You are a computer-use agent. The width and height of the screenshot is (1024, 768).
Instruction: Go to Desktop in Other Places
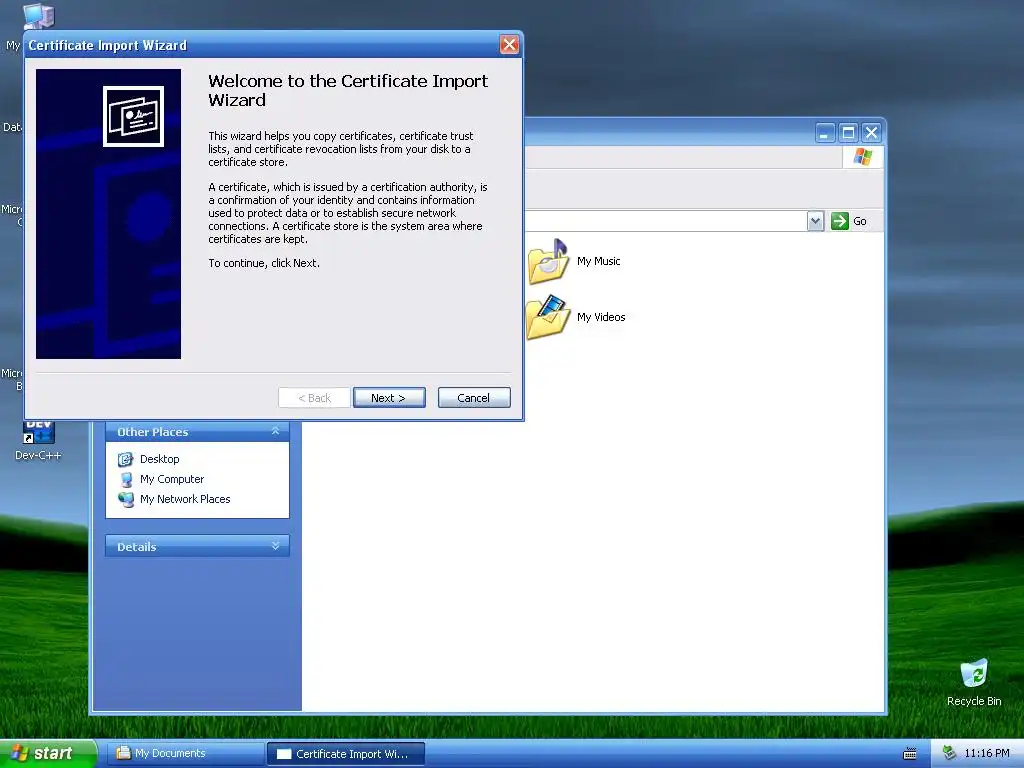coord(159,459)
